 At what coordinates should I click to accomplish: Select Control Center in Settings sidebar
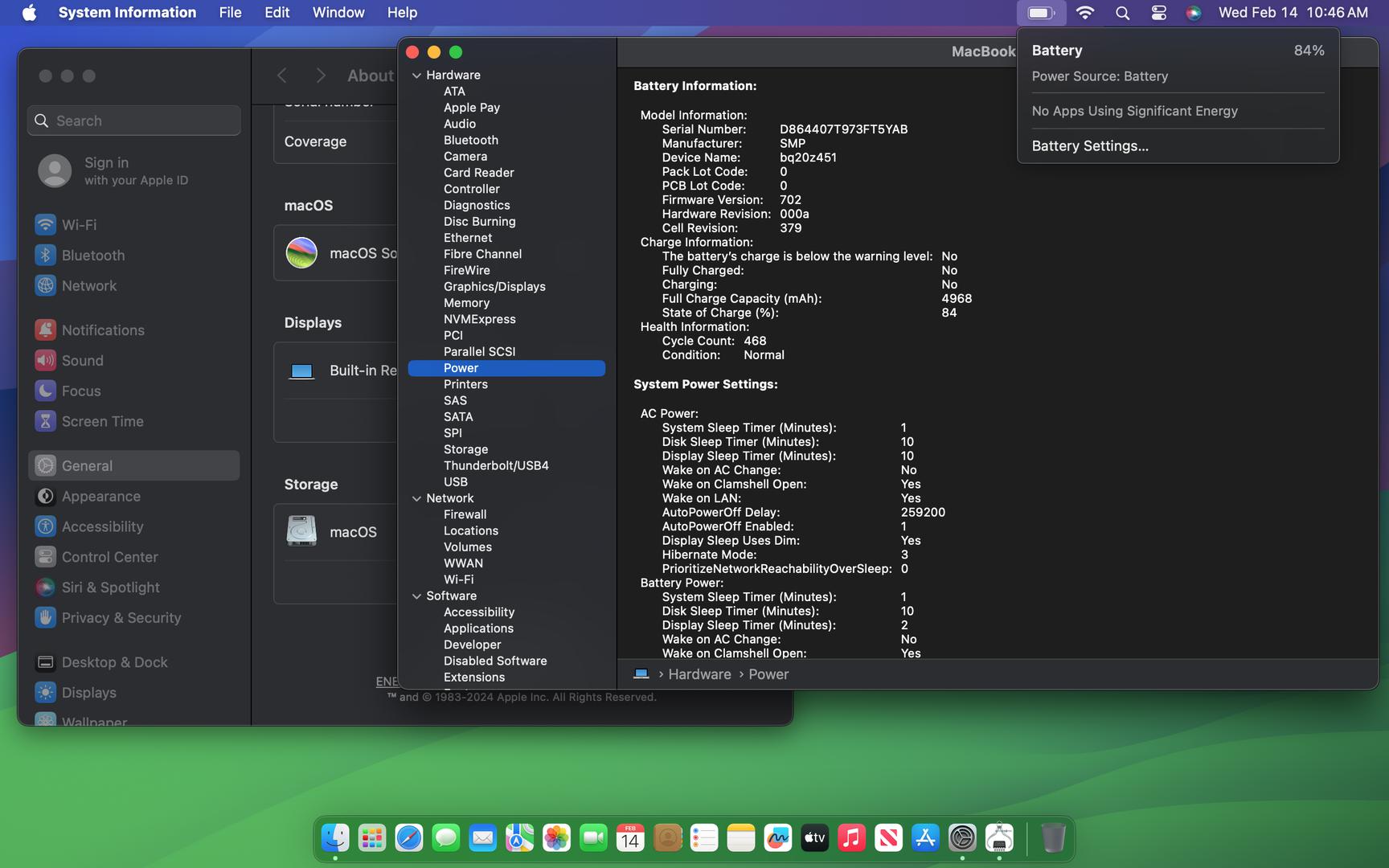pos(133,557)
